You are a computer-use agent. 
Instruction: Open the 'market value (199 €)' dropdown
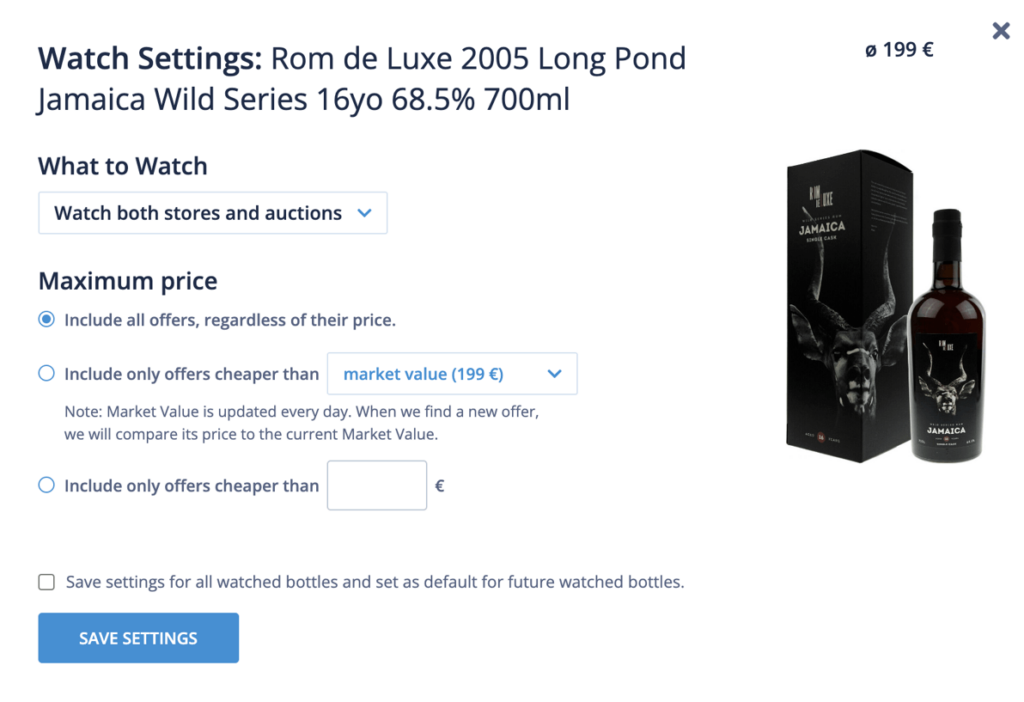[452, 374]
